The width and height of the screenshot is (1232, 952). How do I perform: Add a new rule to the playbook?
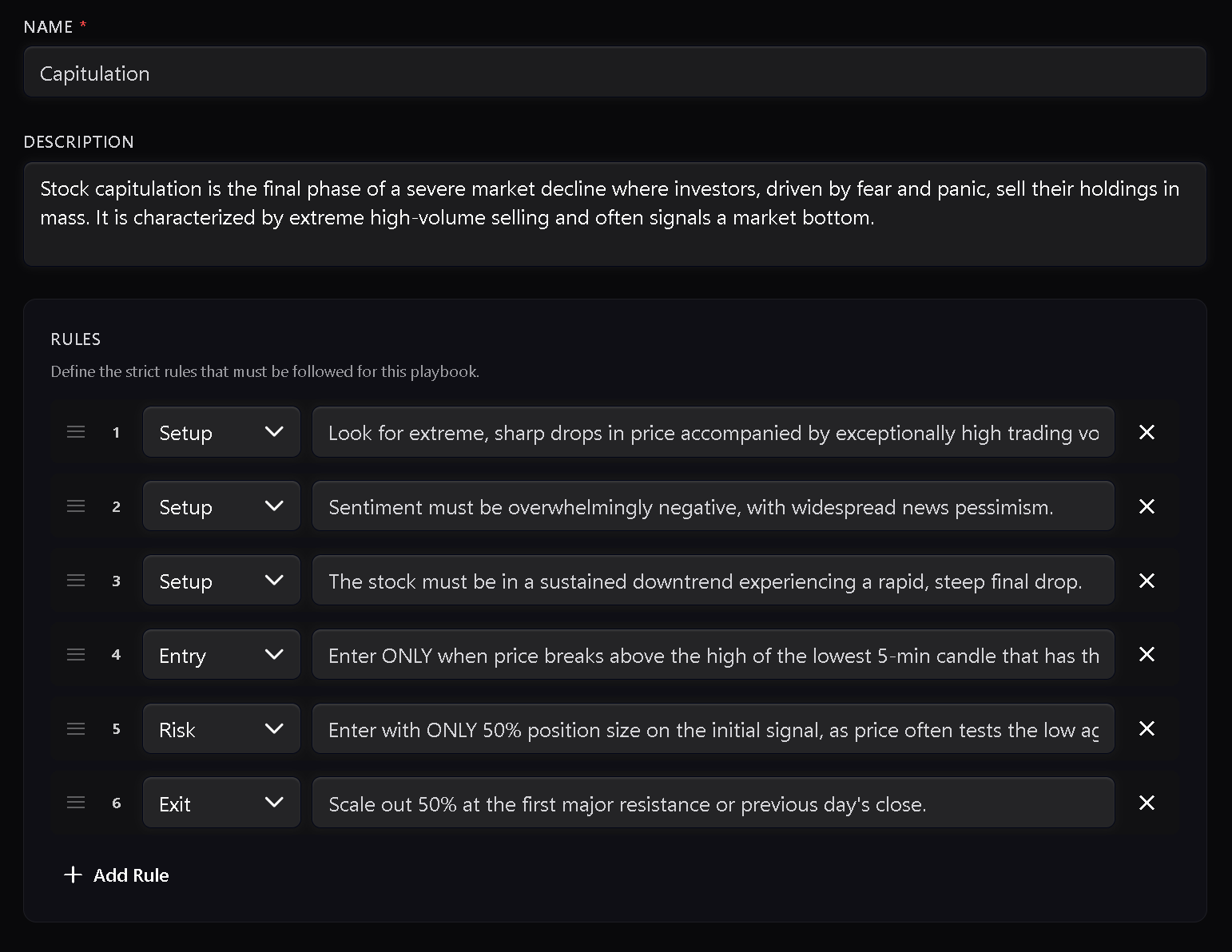(117, 875)
